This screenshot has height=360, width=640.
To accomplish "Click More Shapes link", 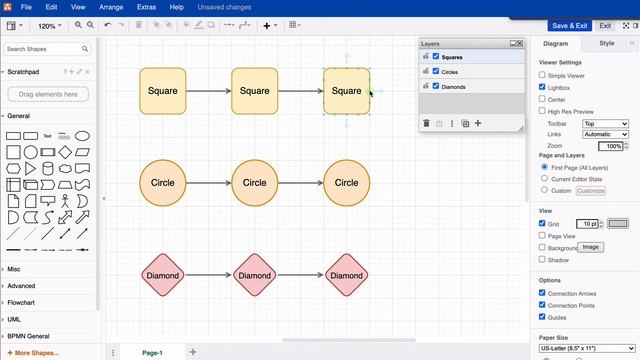I will coord(33,353).
